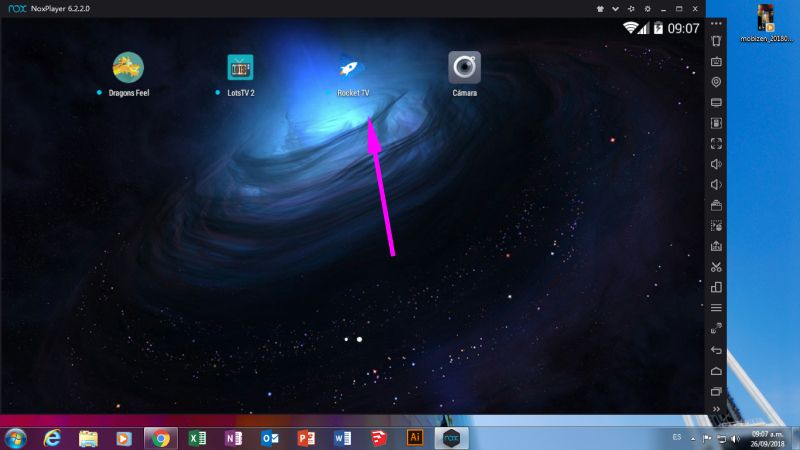The height and width of the screenshot is (450, 800).
Task: Open the virtual location pin tool
Action: click(716, 82)
